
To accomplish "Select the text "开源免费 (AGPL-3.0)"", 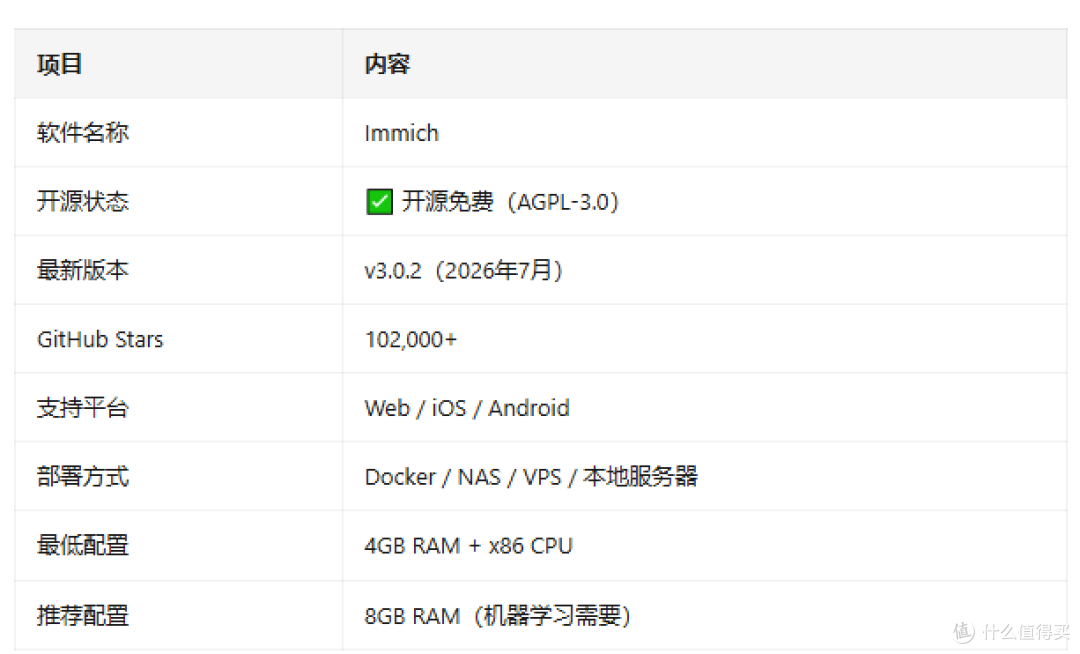I will coord(510,202).
